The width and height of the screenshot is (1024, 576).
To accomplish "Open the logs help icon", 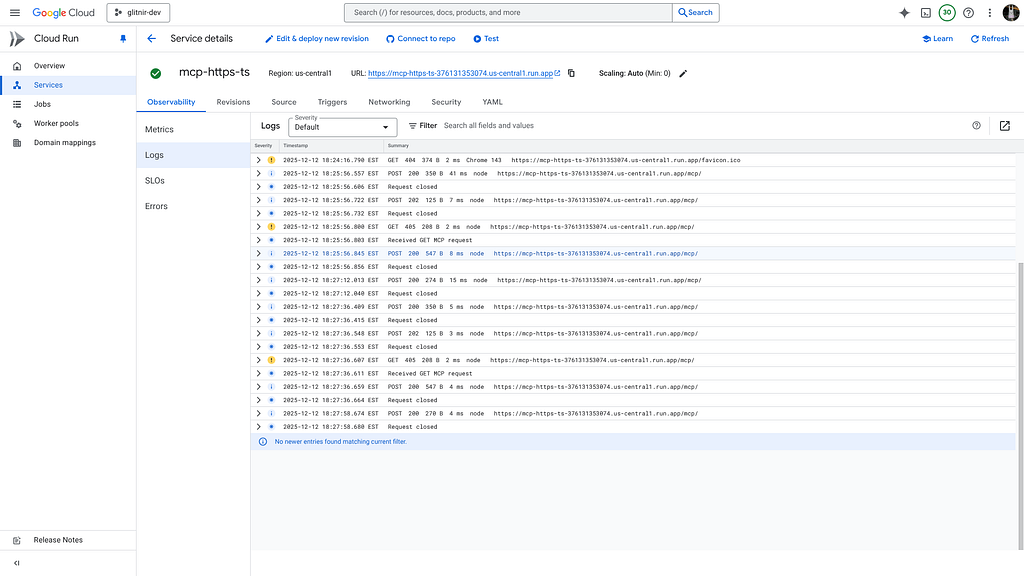I will [976, 125].
